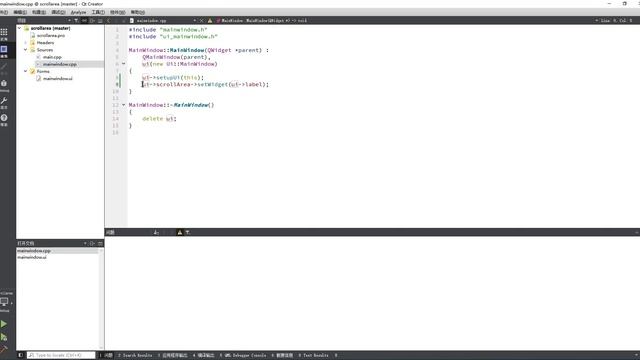The width and height of the screenshot is (640, 360).
Task: Fold the ~MainWindow destructor code block
Action: 124,105
